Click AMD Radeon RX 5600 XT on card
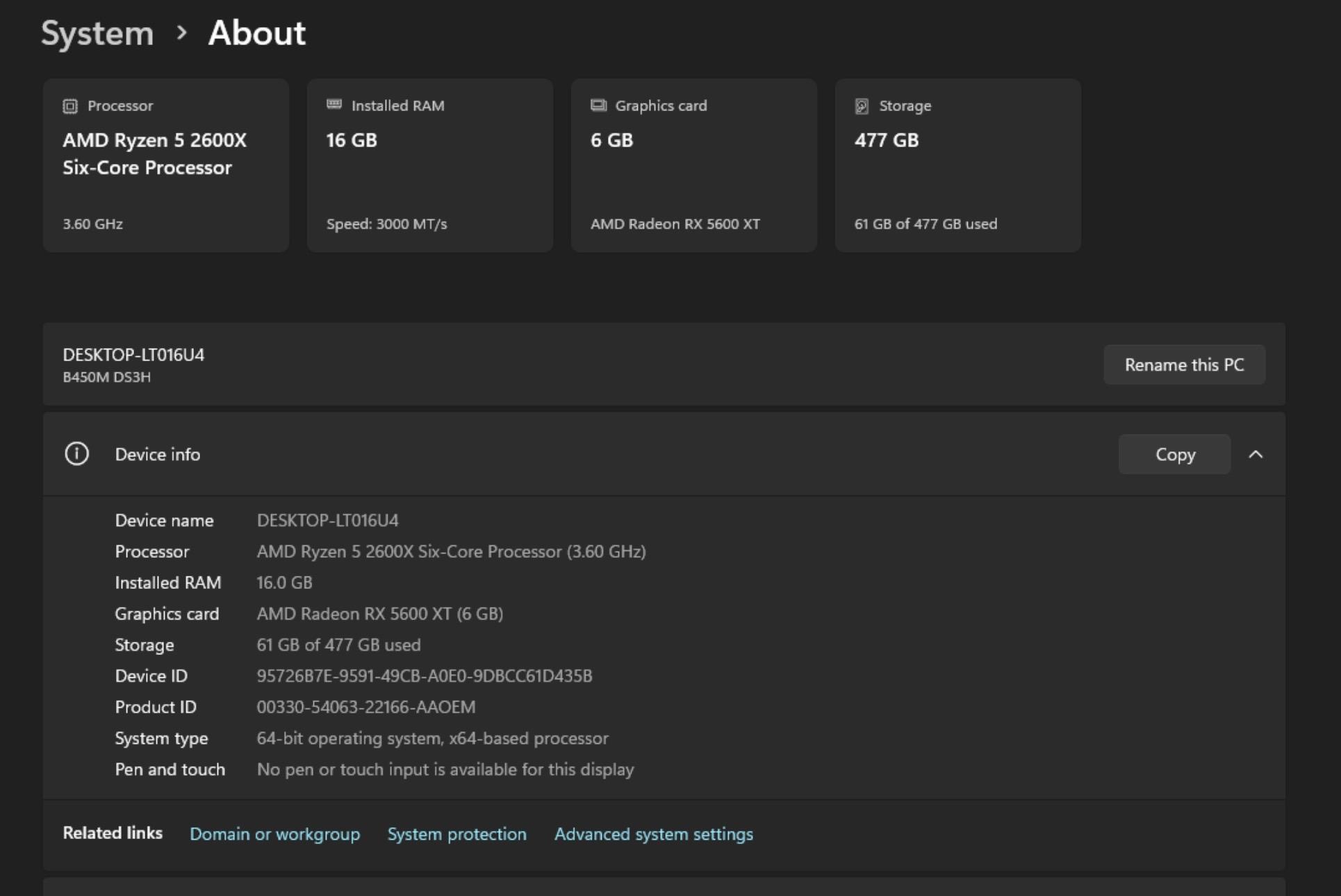Image resolution: width=1341 pixels, height=896 pixels. click(675, 224)
